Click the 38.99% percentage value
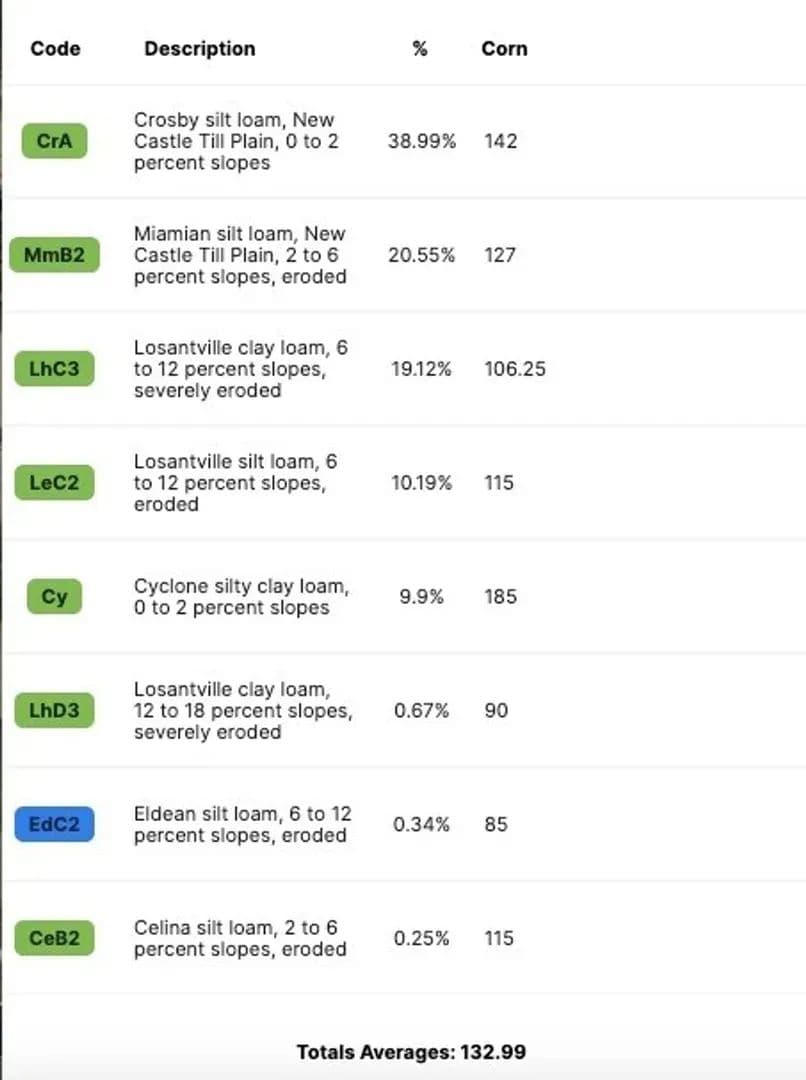Screen dimensions: 806x1080 click(x=421, y=141)
